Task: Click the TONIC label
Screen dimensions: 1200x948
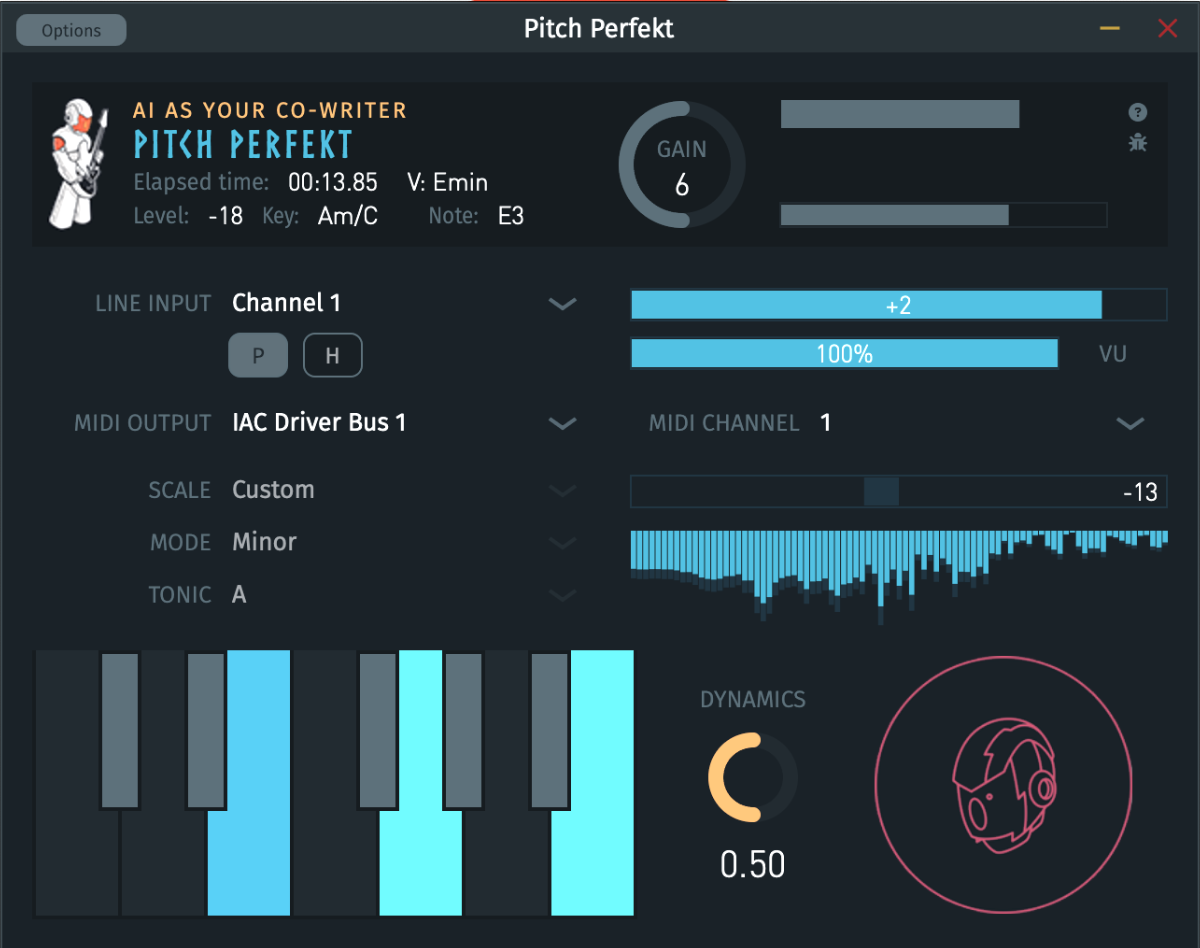Action: tap(180, 595)
